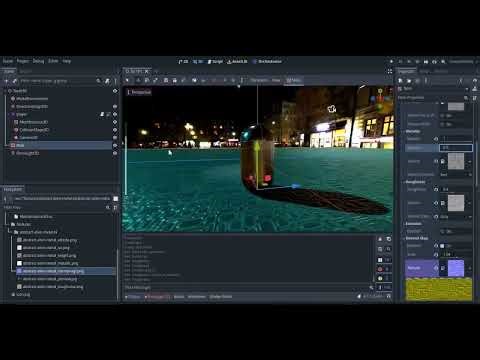Open the script attached to the Player node
The height and width of the screenshot is (360, 480).
[102, 114]
